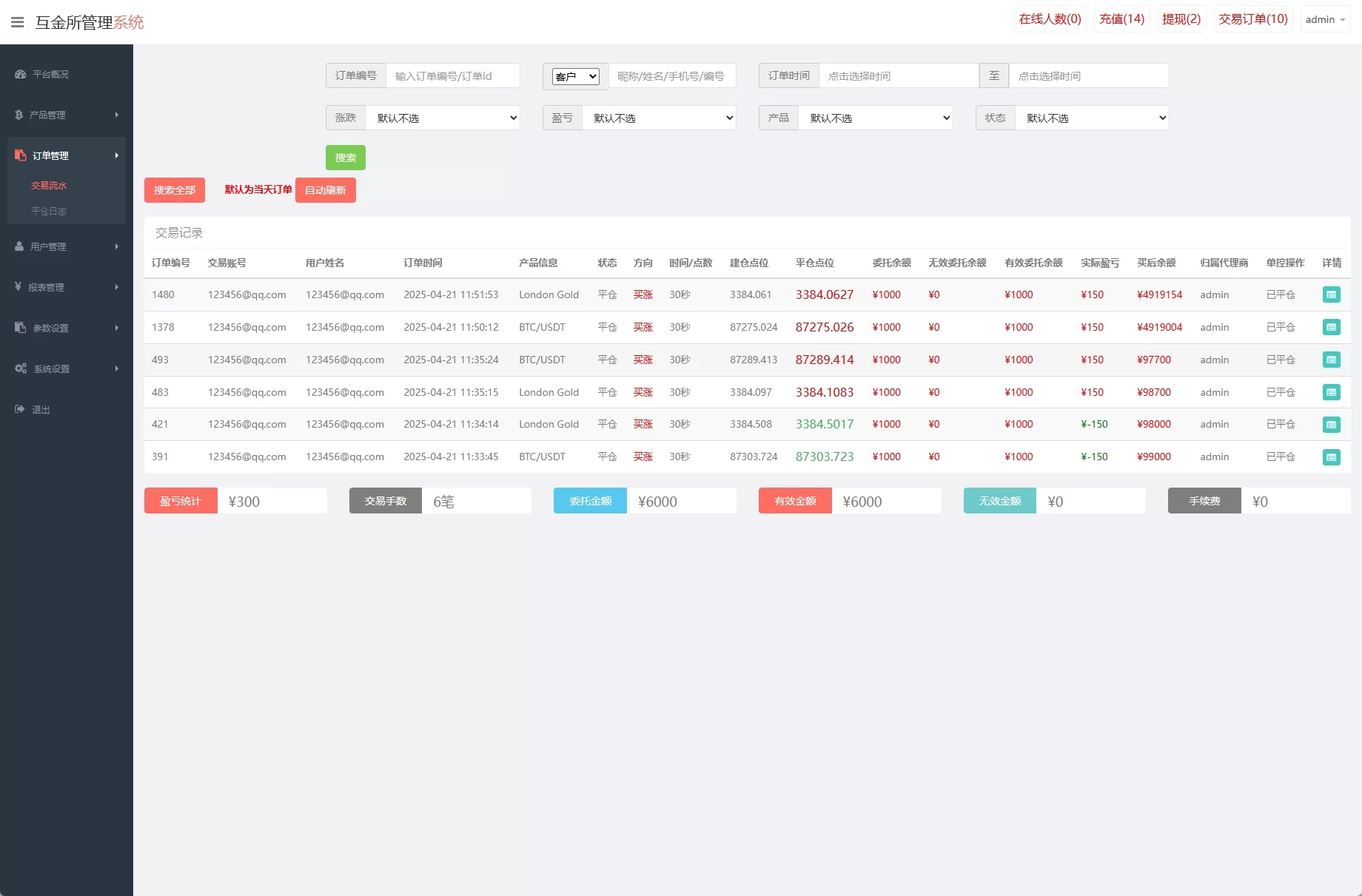Click the hamburger menu icon in header

(x=18, y=22)
